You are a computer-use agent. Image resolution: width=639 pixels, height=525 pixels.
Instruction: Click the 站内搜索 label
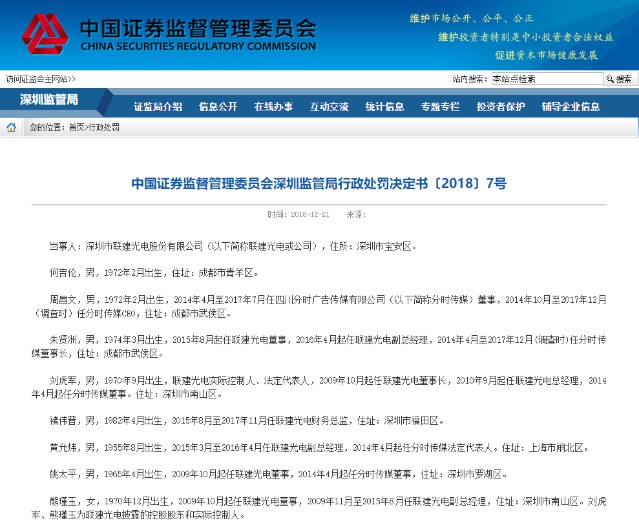pos(469,79)
